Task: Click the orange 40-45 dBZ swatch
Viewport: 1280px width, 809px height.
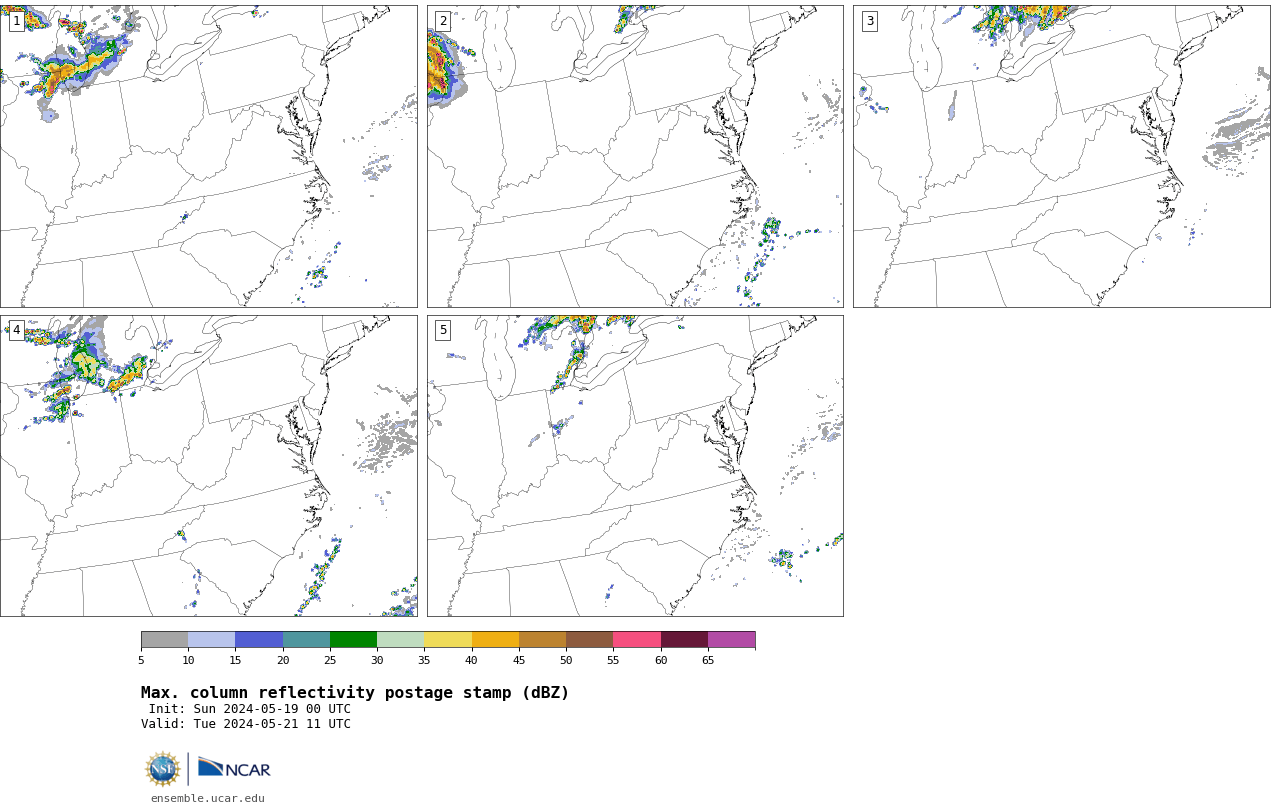Action: click(x=495, y=639)
